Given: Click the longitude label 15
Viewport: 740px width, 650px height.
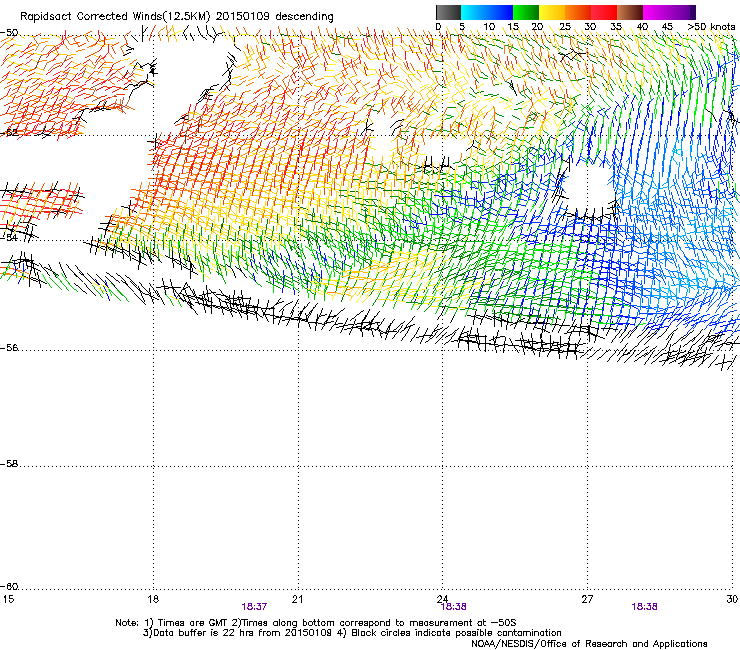Looking at the screenshot, I should (x=8, y=599).
